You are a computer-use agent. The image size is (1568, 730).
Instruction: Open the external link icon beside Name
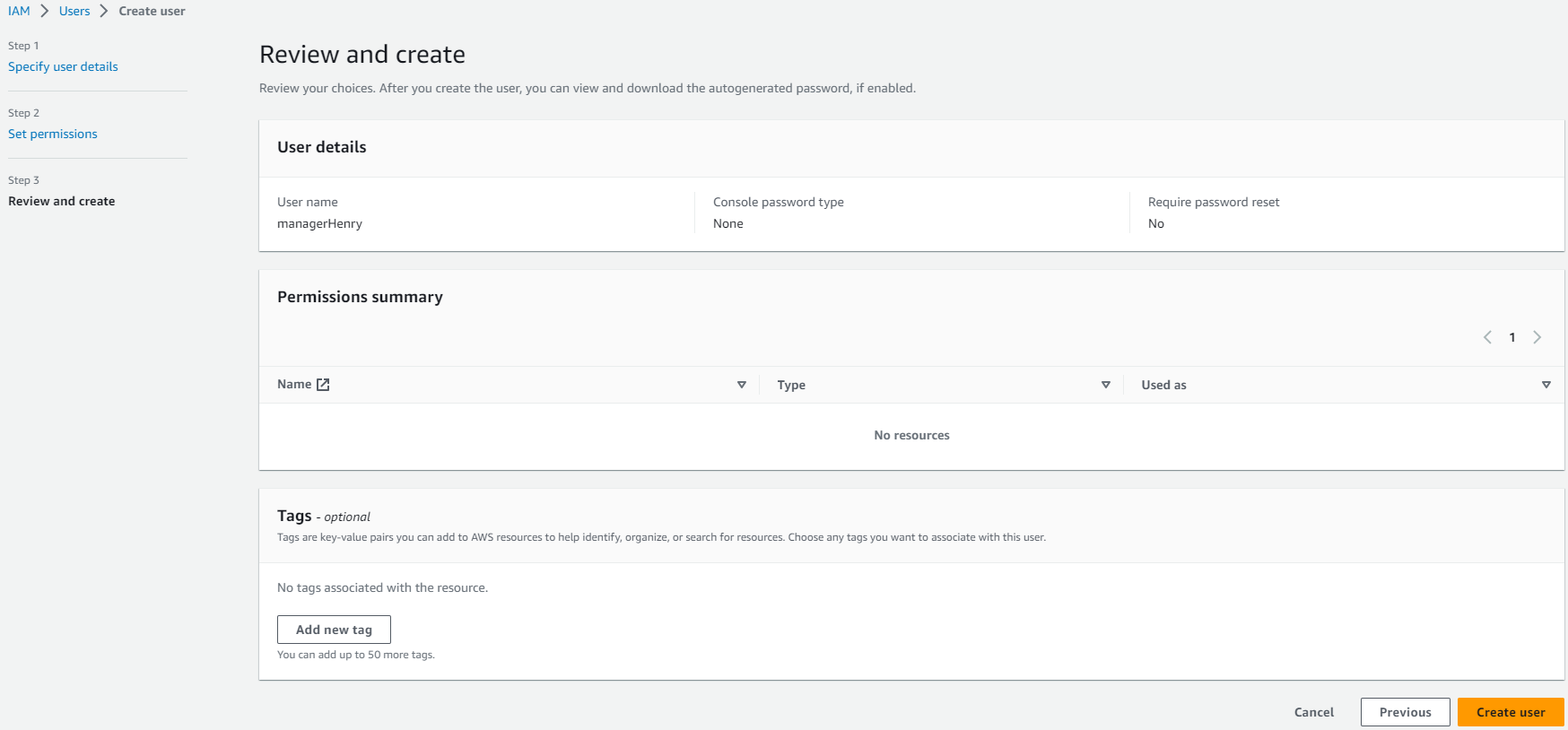[323, 385]
